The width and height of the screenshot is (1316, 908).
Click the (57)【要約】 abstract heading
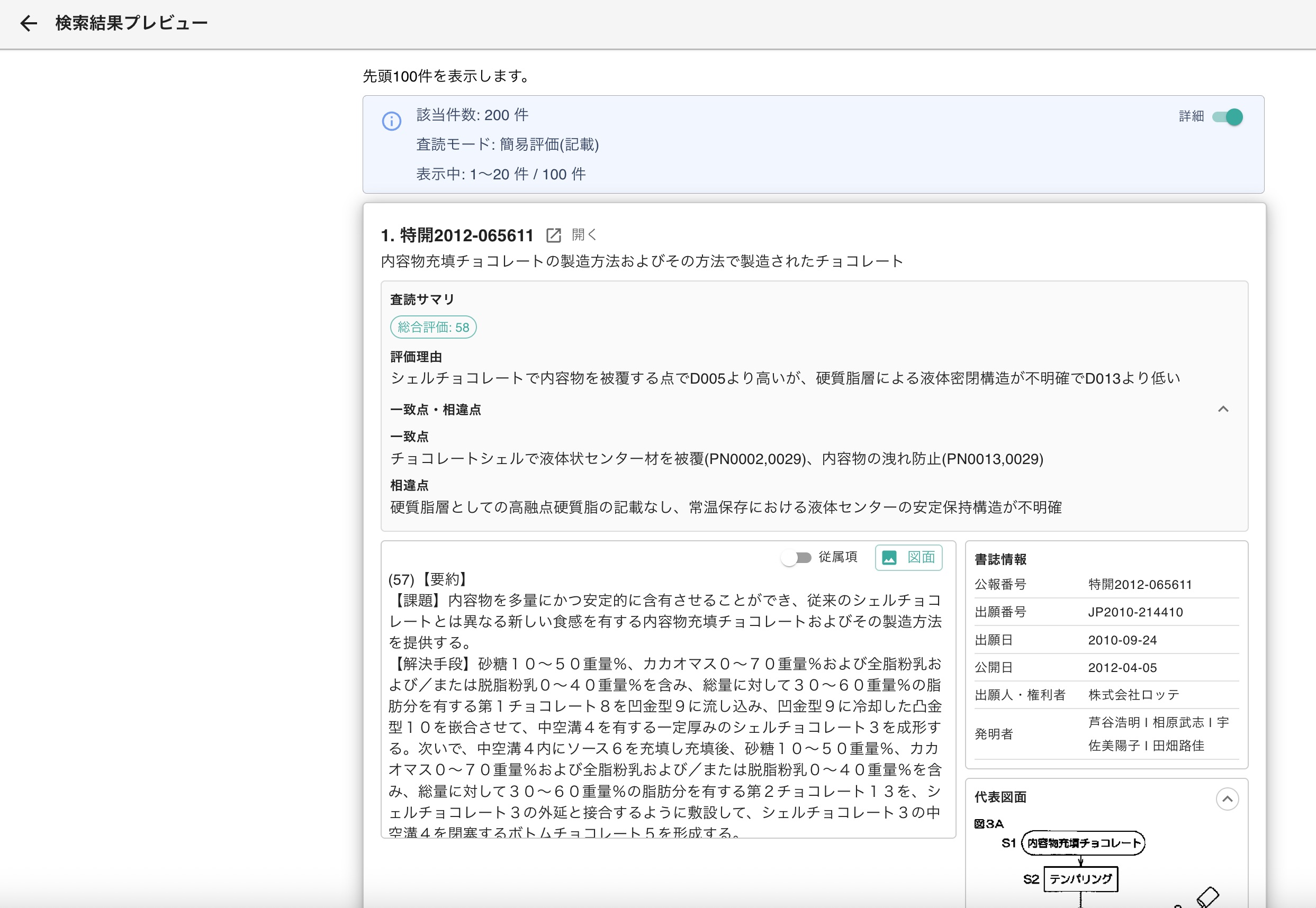pyautogui.click(x=429, y=579)
